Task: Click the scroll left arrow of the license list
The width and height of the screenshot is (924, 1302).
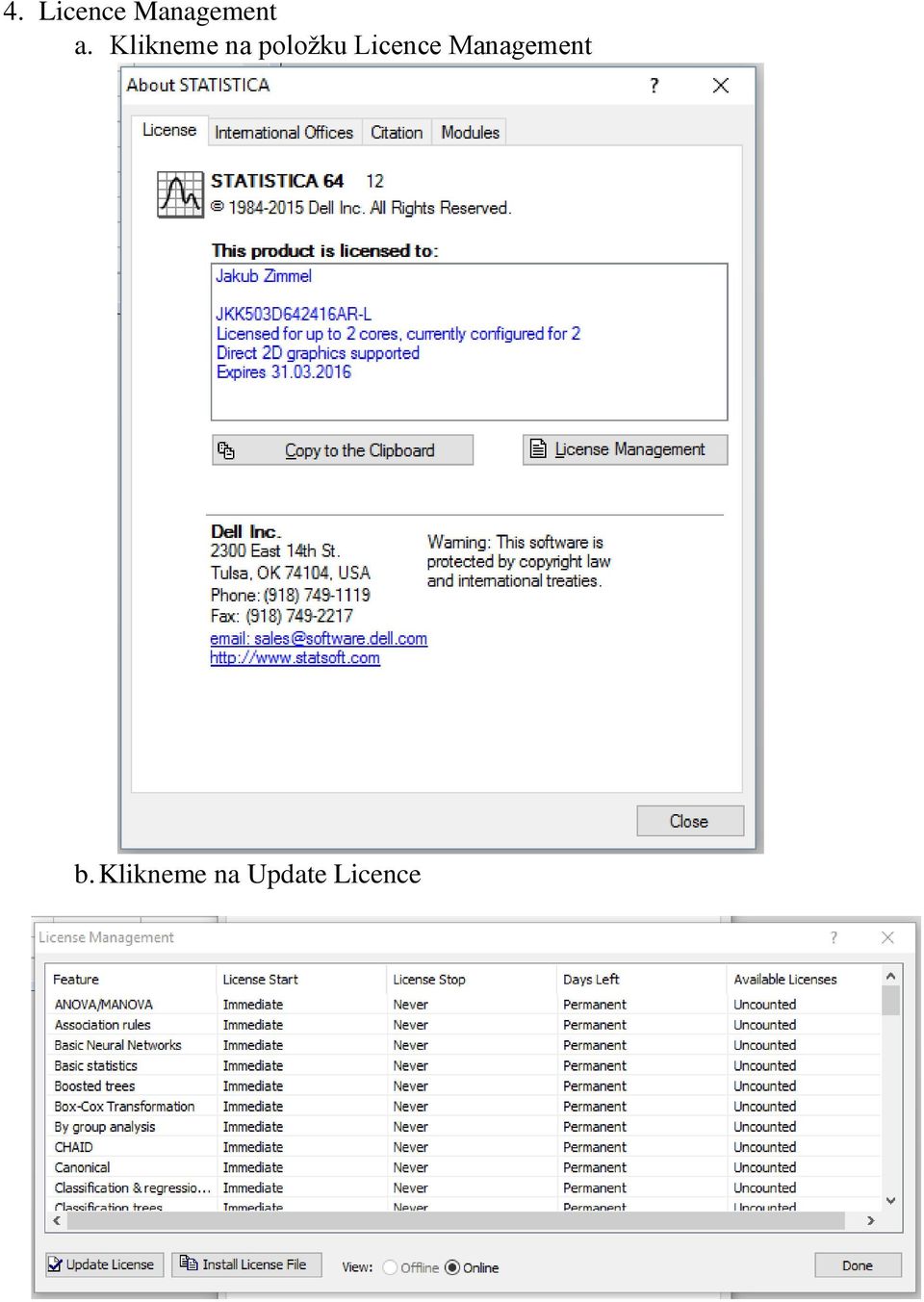Action: coord(57,1220)
